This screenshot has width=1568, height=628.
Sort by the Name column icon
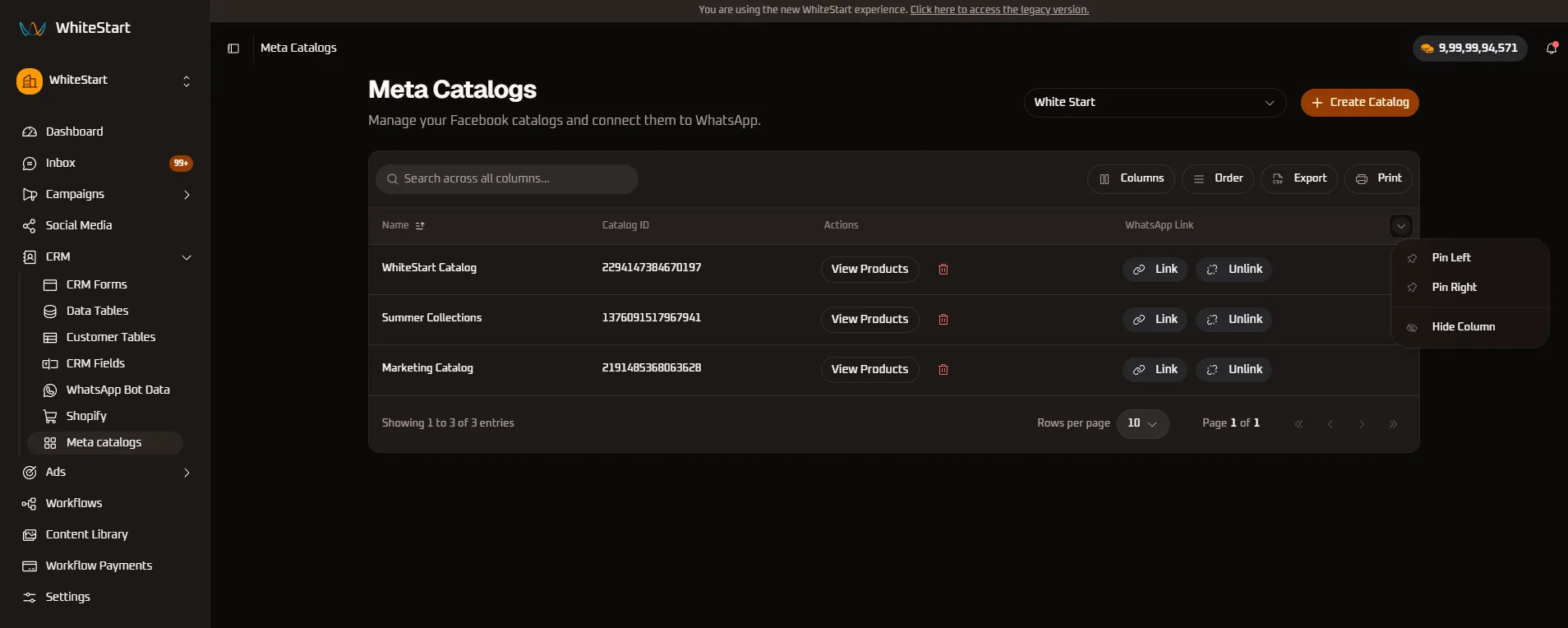420,225
